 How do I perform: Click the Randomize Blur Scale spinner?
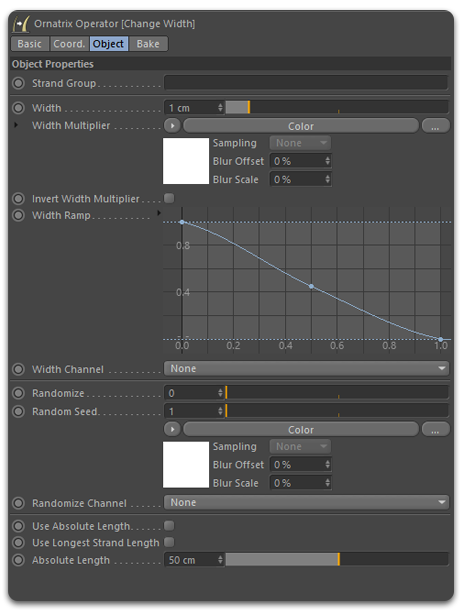pos(327,483)
